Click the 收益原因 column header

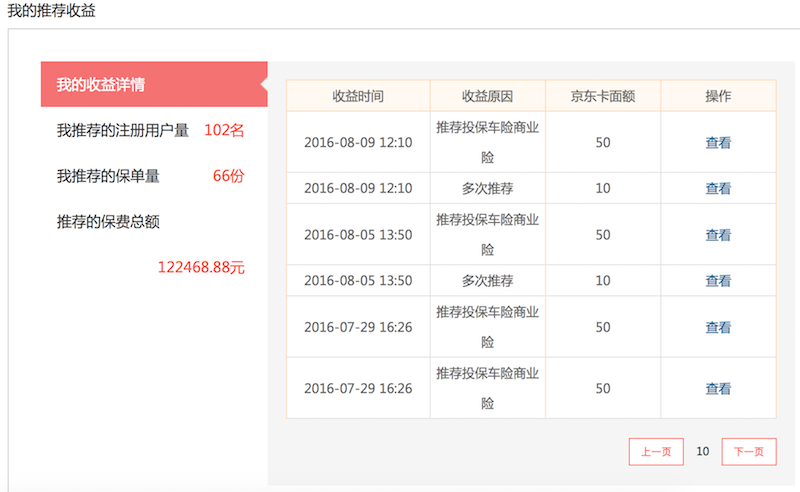487,96
